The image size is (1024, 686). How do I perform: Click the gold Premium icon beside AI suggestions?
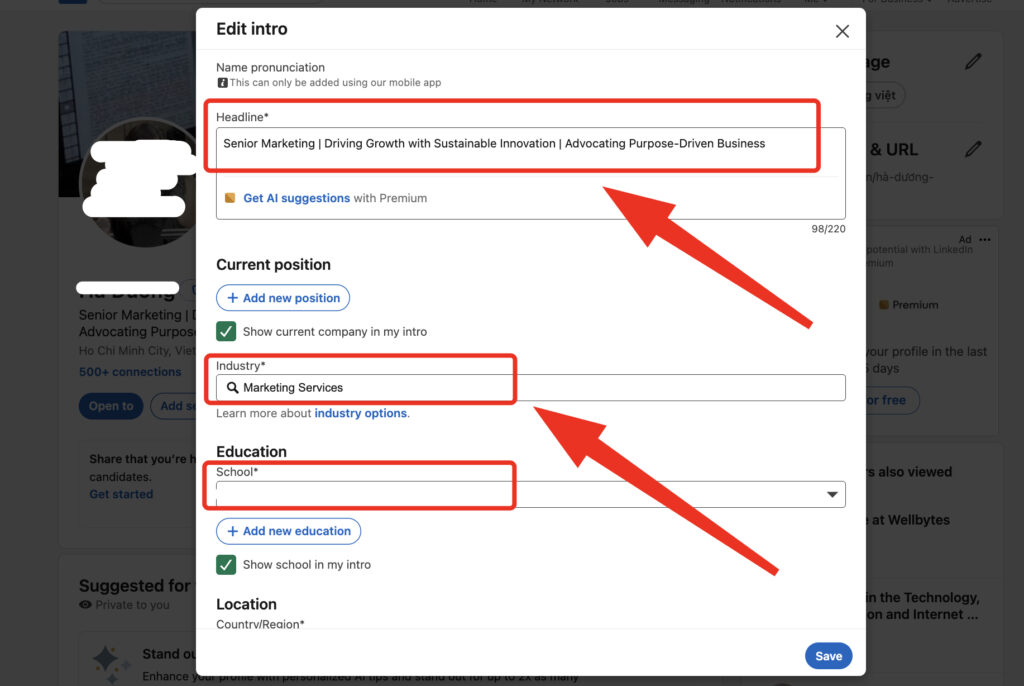click(230, 198)
